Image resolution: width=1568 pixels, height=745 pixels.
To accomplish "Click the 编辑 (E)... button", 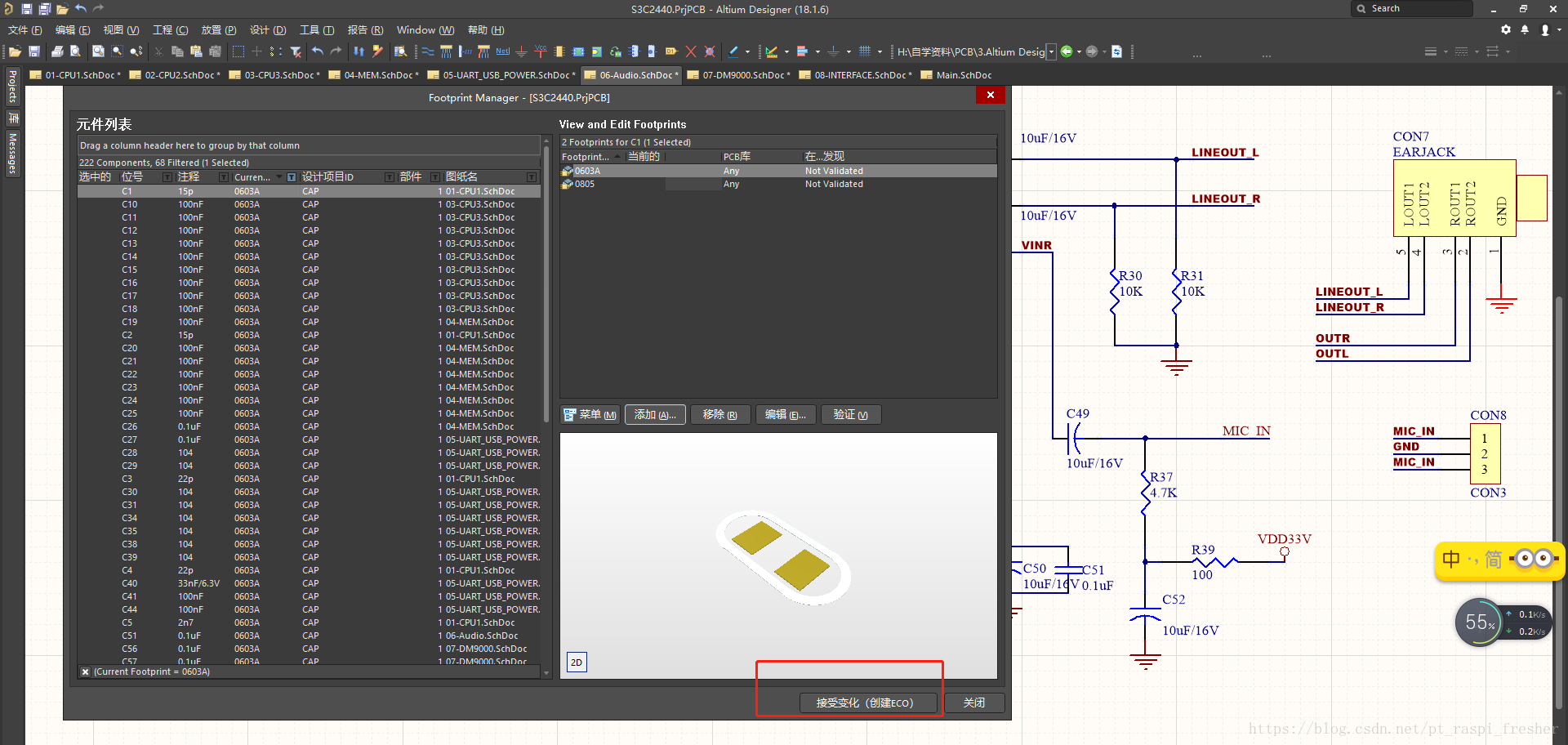I will pos(785,415).
